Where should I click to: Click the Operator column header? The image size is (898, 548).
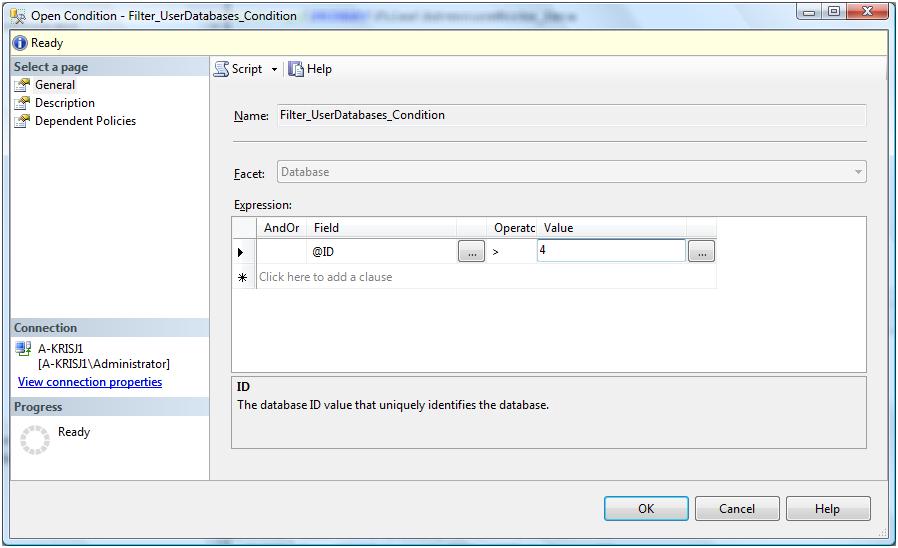click(511, 228)
